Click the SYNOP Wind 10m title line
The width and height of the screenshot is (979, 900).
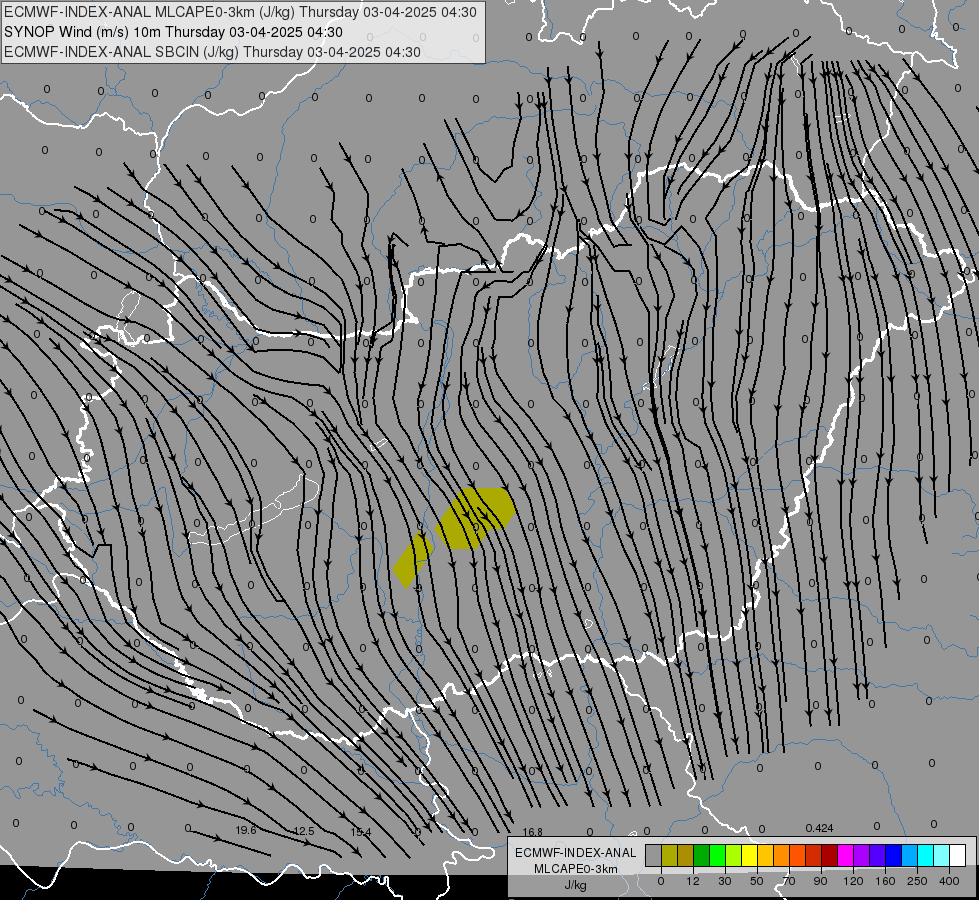click(x=173, y=32)
